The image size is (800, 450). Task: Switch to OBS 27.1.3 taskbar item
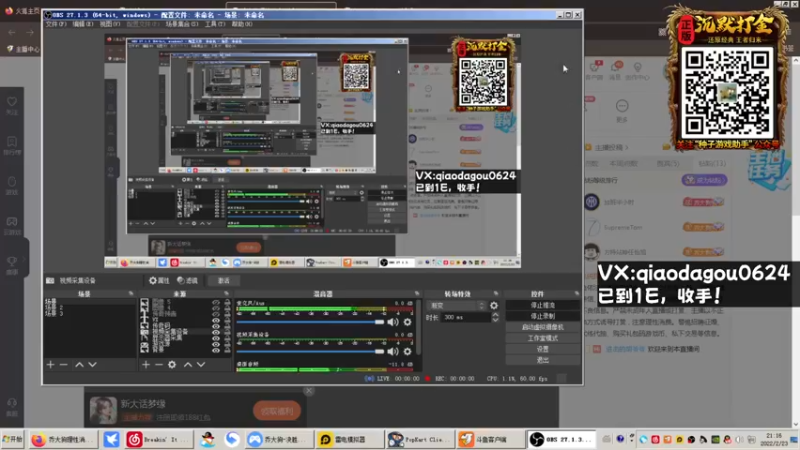point(561,439)
